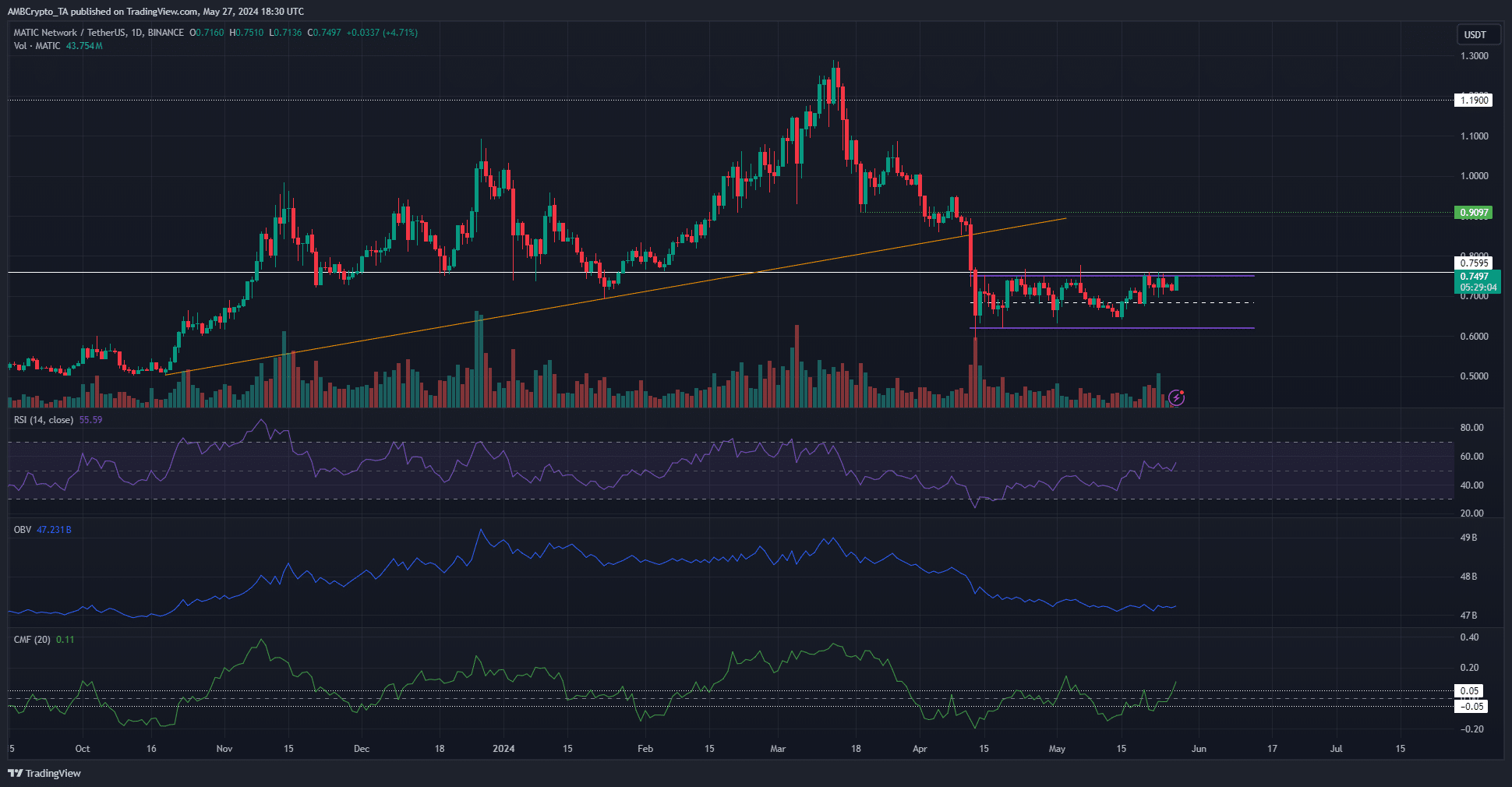Click the AMBCrypto_TA published header text

click(x=156, y=12)
